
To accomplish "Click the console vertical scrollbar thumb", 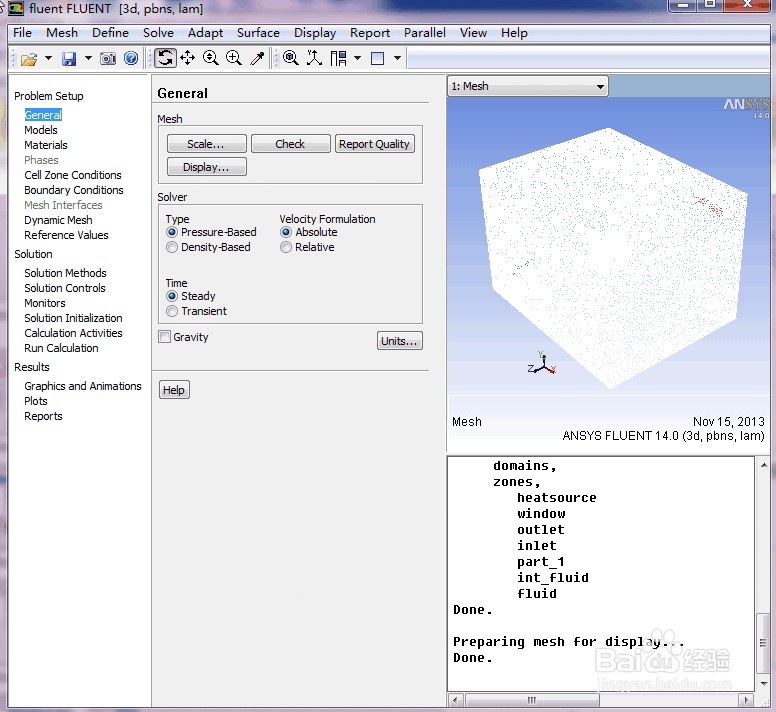I will pos(764,643).
